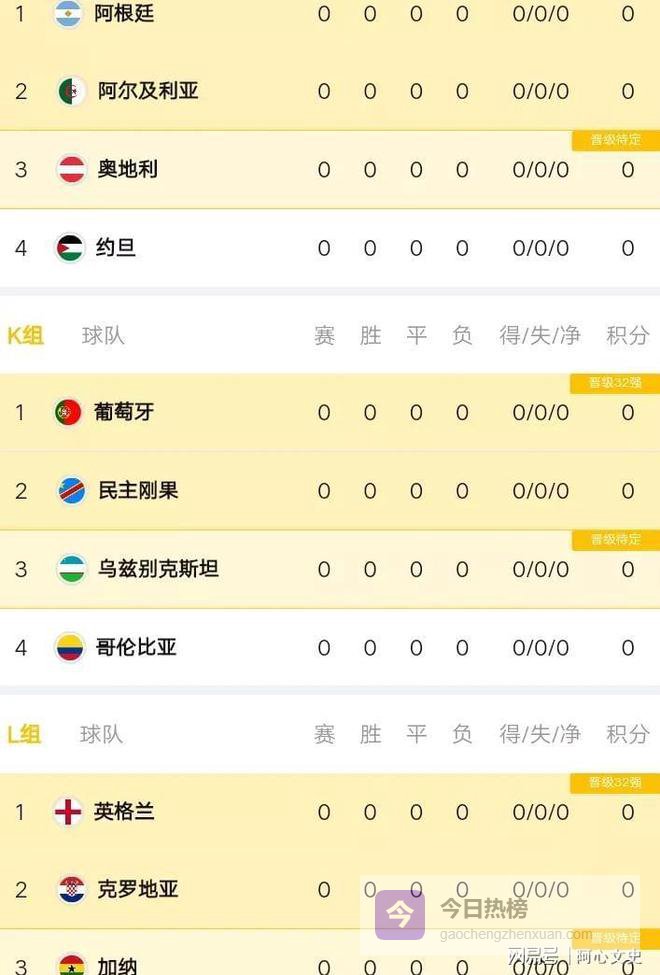The image size is (660, 975).
Task: Click the L组 group header
Action: (25, 735)
